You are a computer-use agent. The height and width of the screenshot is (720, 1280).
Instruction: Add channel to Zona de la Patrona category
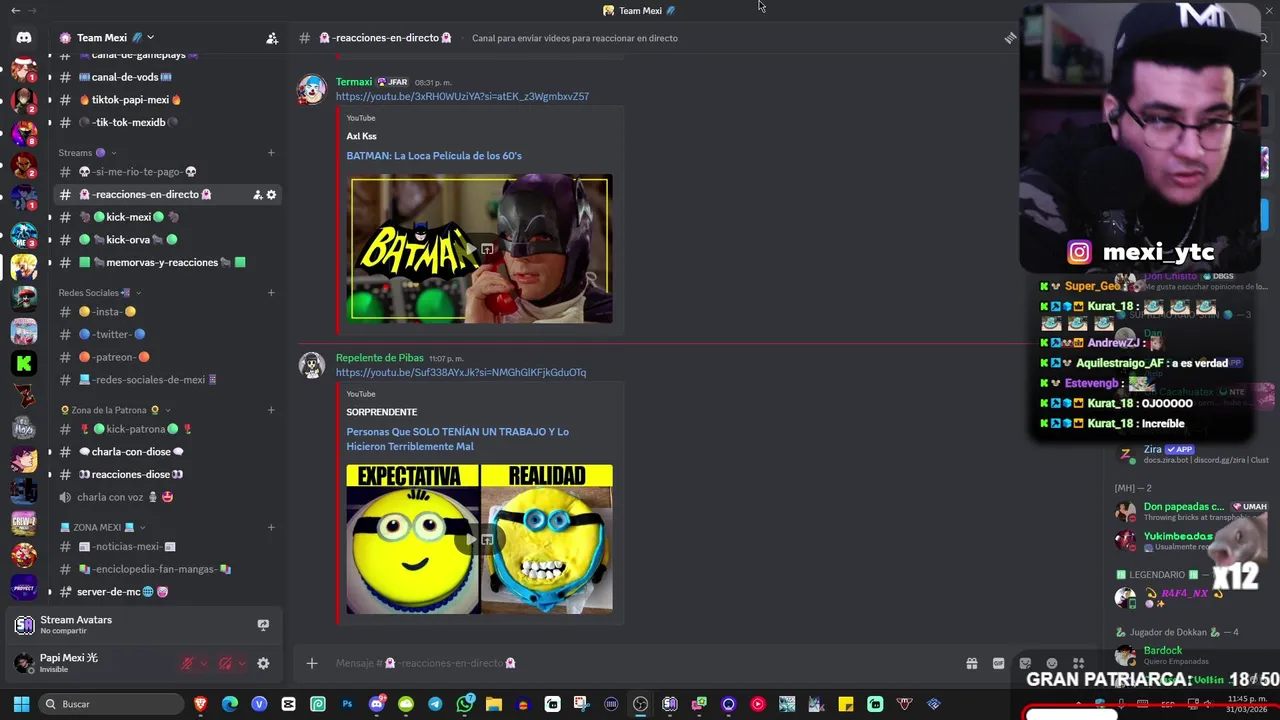point(271,410)
